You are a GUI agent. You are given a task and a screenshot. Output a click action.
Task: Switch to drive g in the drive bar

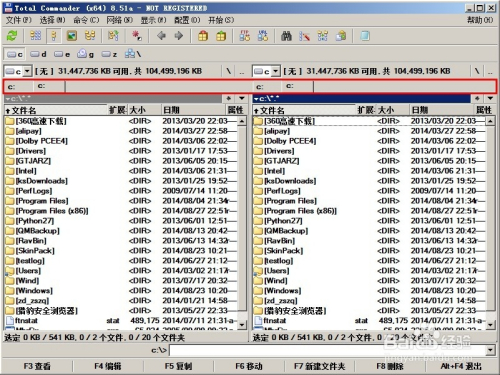pyautogui.click(x=86, y=54)
